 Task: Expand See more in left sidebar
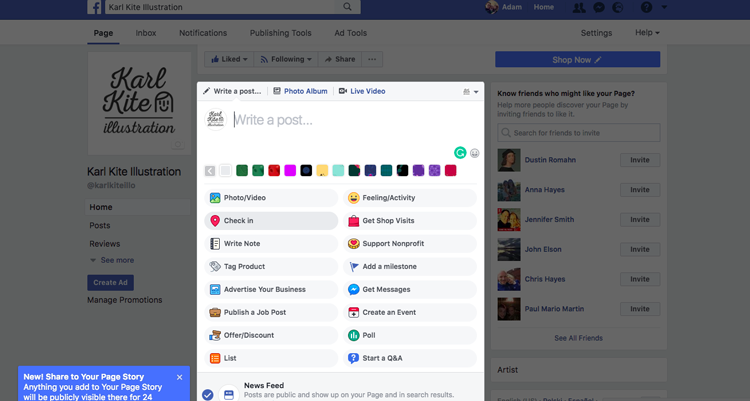click(112, 260)
